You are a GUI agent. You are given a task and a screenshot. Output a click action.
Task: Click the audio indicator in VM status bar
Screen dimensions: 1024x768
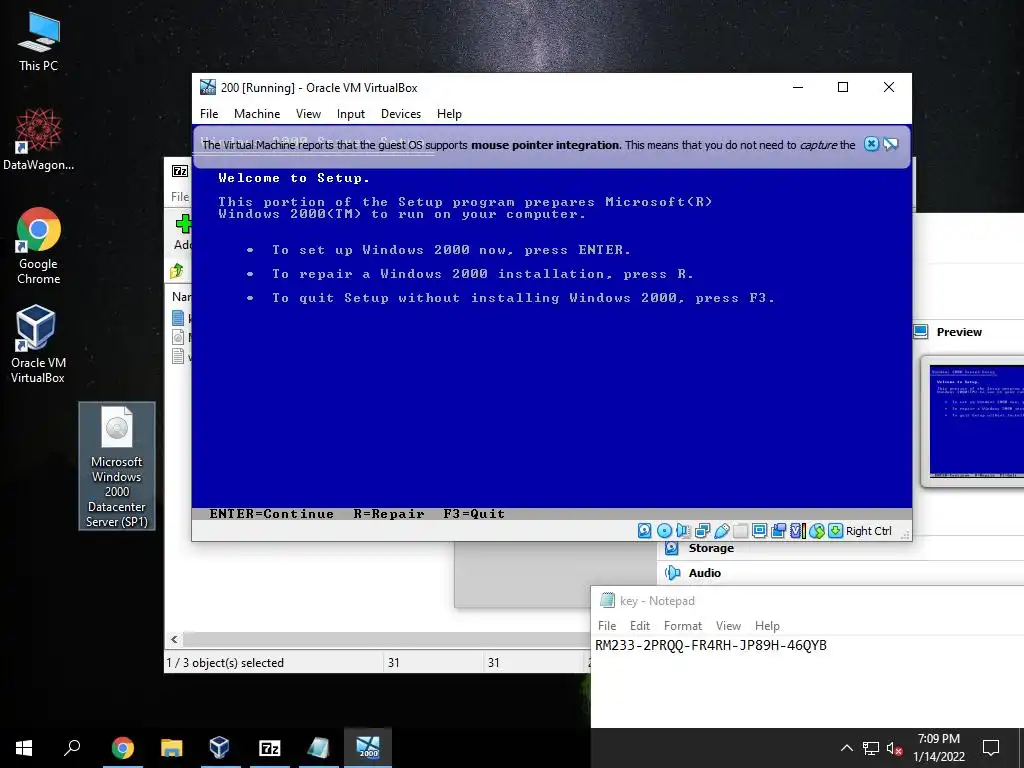(x=683, y=531)
